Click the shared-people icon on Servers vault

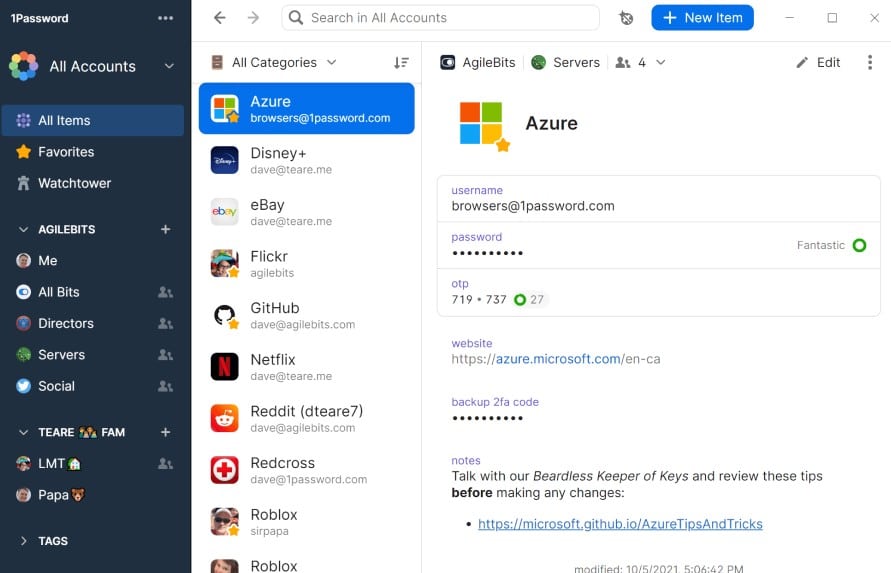click(x=165, y=355)
